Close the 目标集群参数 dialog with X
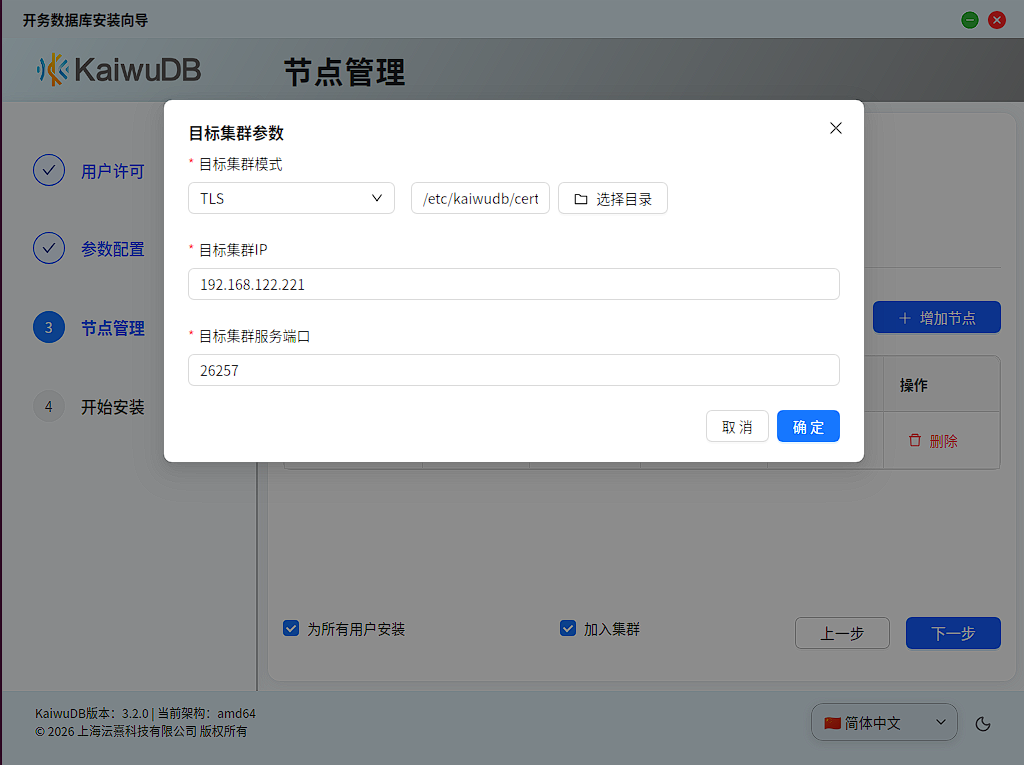 tap(835, 128)
